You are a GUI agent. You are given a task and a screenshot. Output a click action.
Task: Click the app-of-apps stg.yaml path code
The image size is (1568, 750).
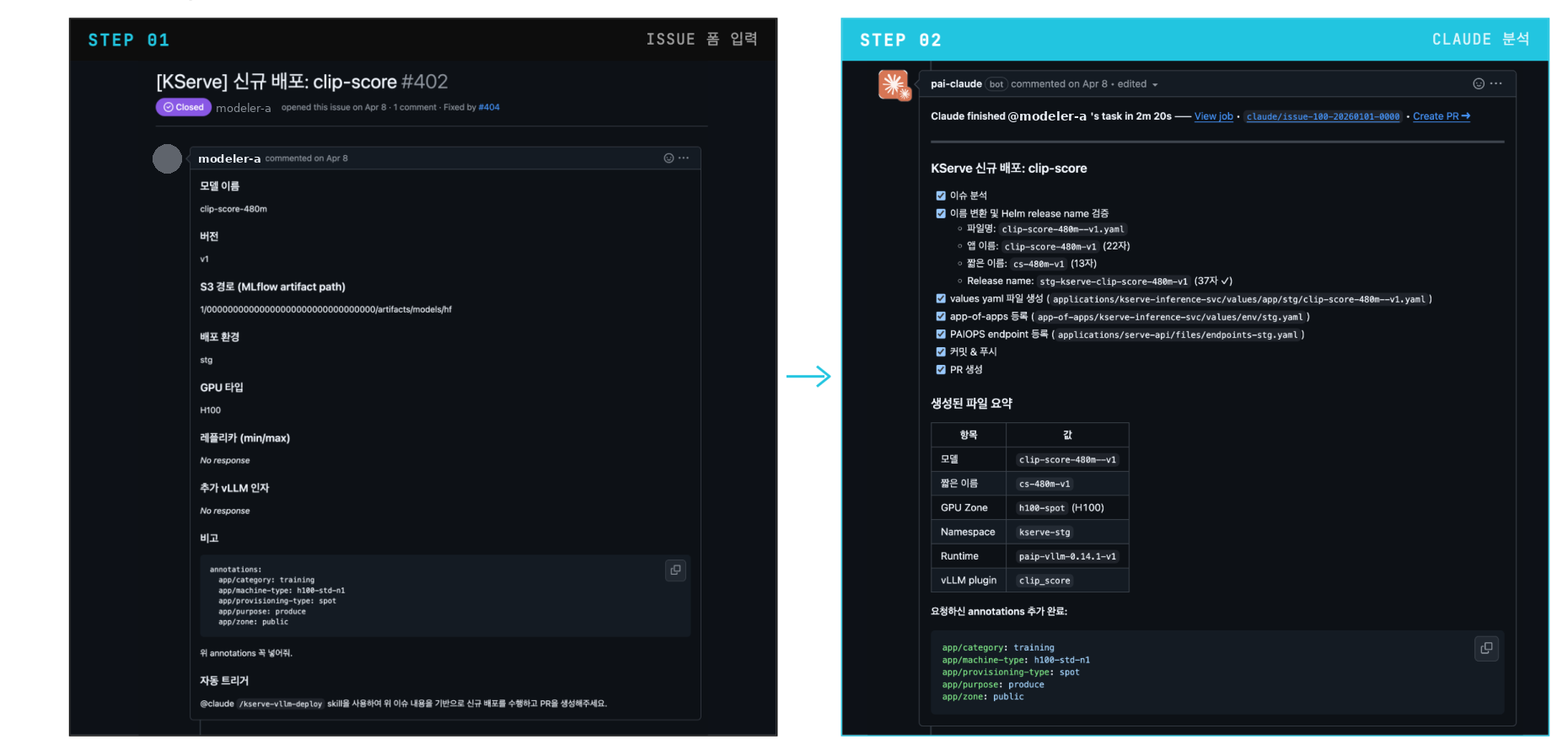pos(1169,317)
